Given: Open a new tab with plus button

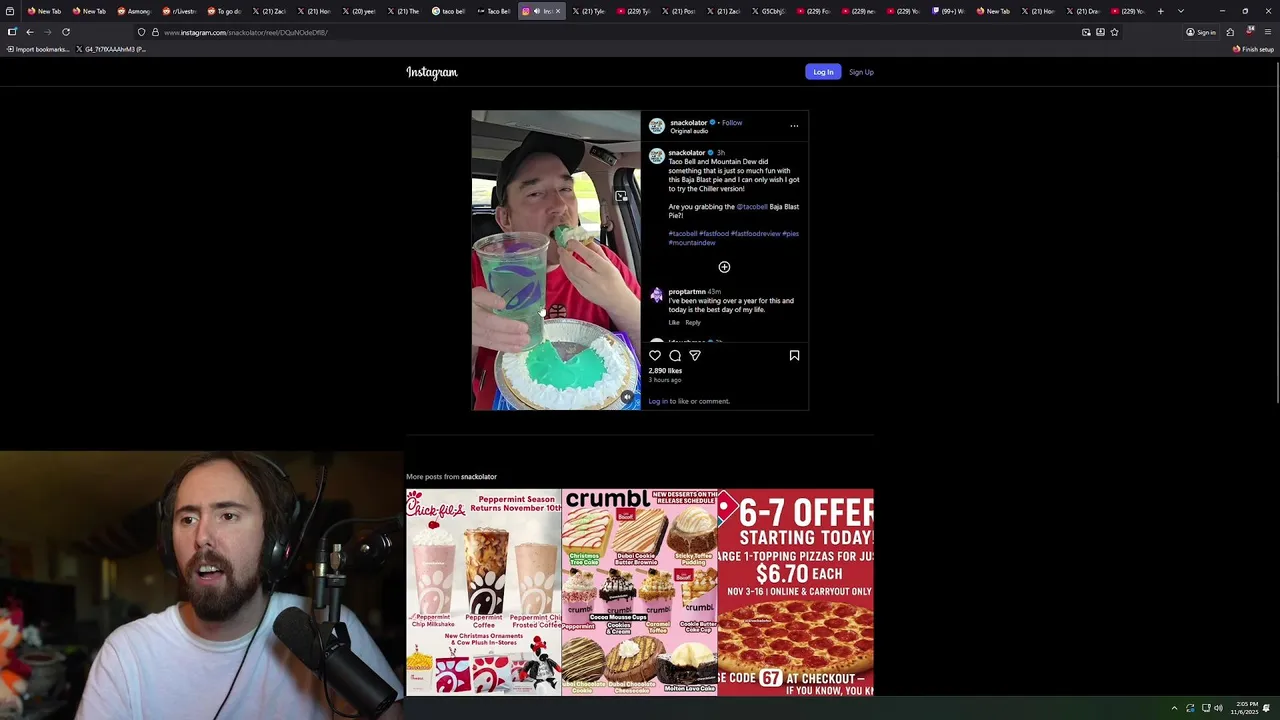Looking at the screenshot, I should point(1160,11).
